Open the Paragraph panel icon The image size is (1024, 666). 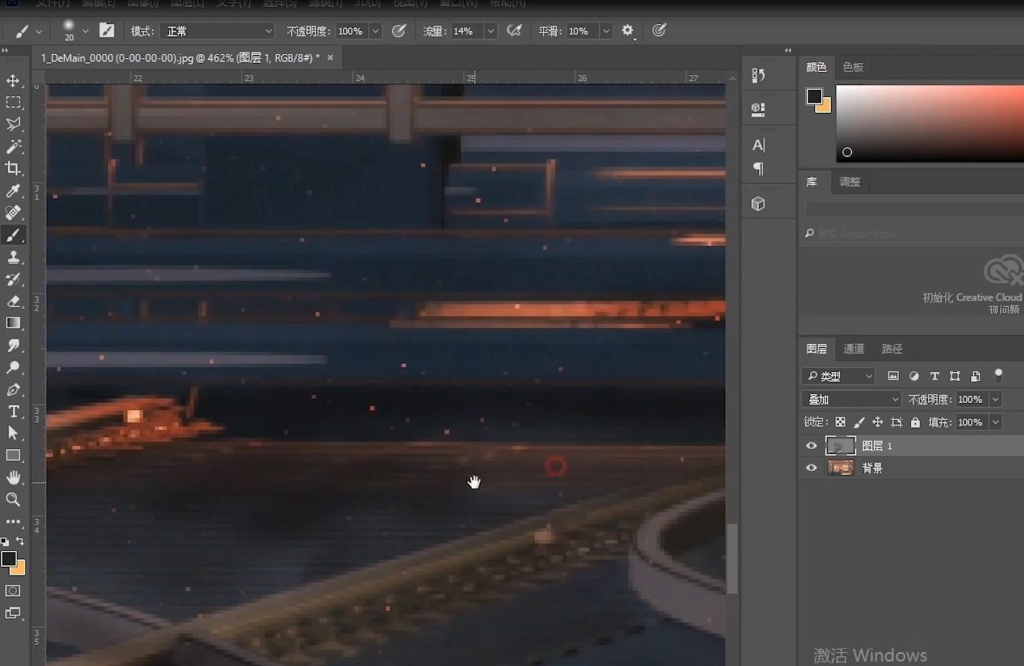click(x=758, y=169)
